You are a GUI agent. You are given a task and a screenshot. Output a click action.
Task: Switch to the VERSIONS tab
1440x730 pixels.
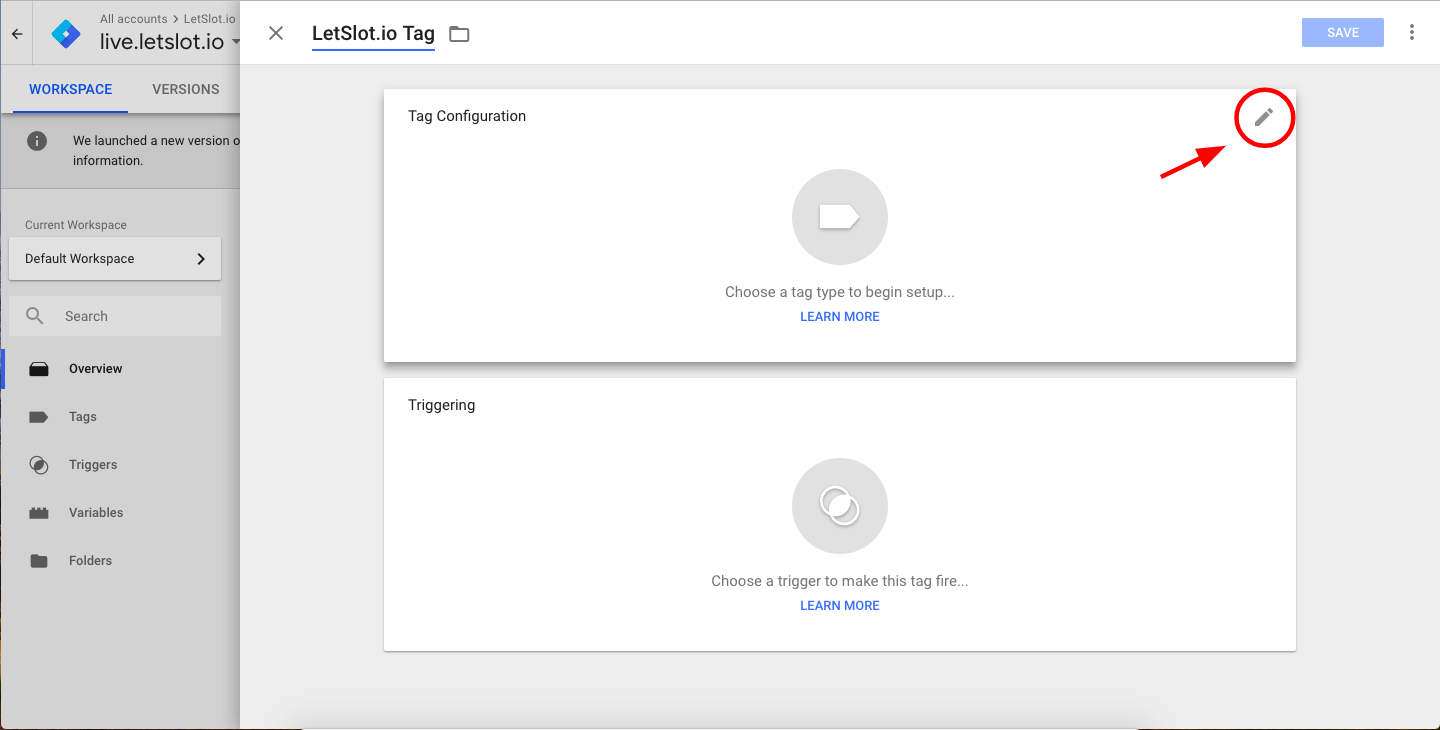pos(186,89)
